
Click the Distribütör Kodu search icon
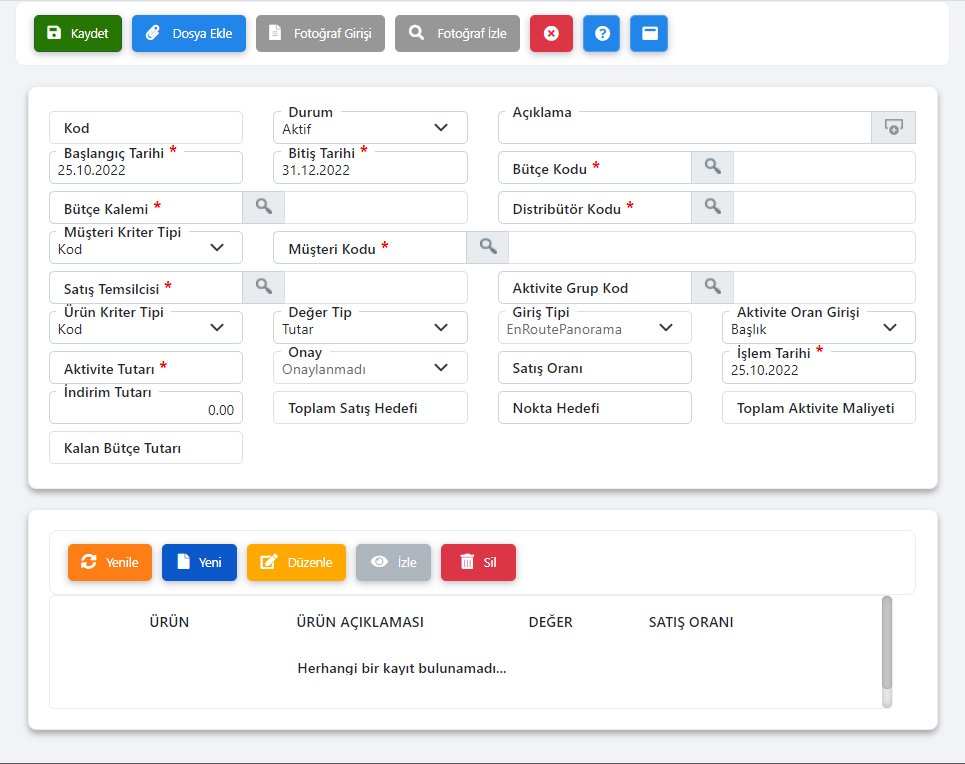click(712, 207)
